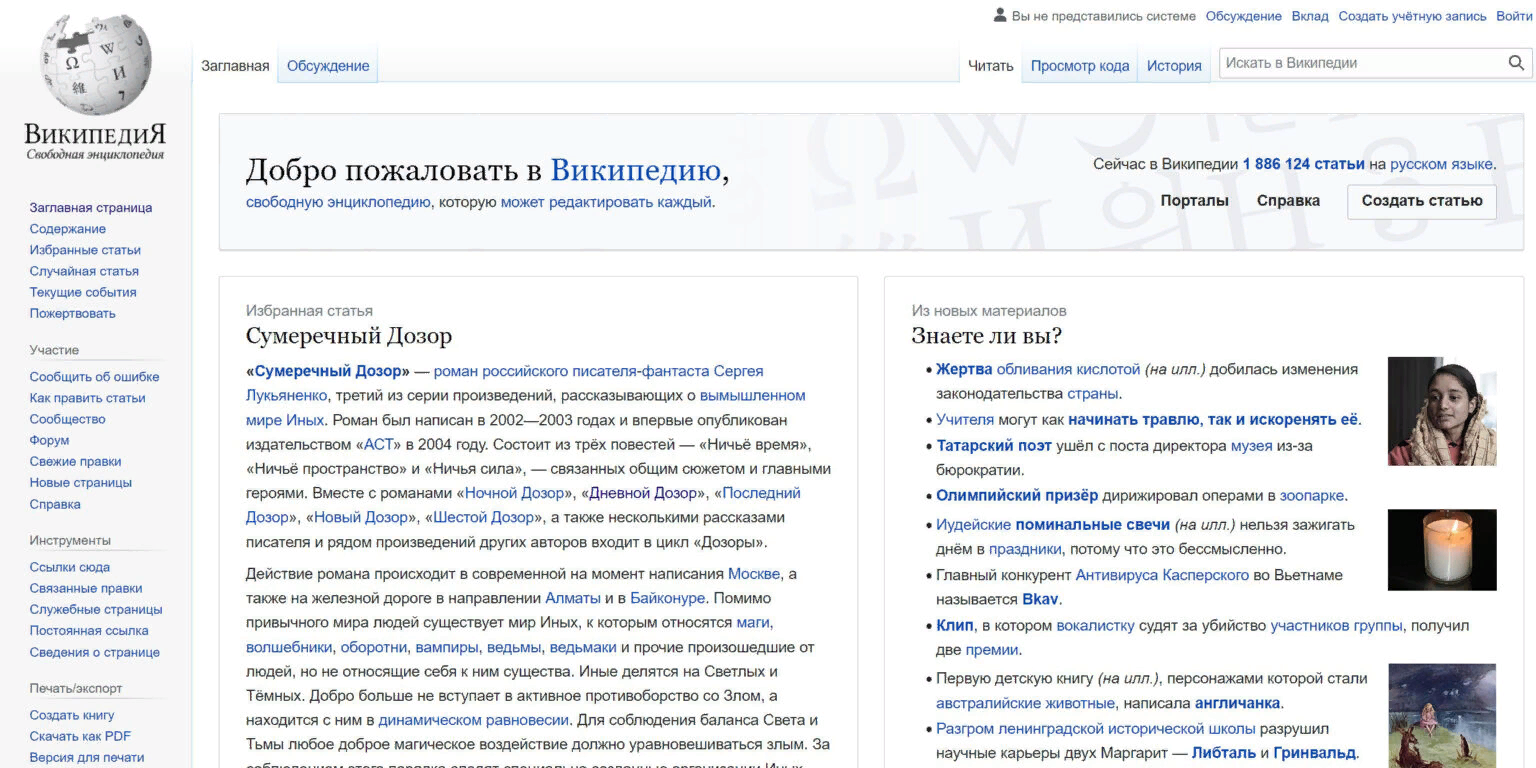1536x768 pixels.
Task: Click «Ссылки сюда» tools link
Action: tap(70, 567)
